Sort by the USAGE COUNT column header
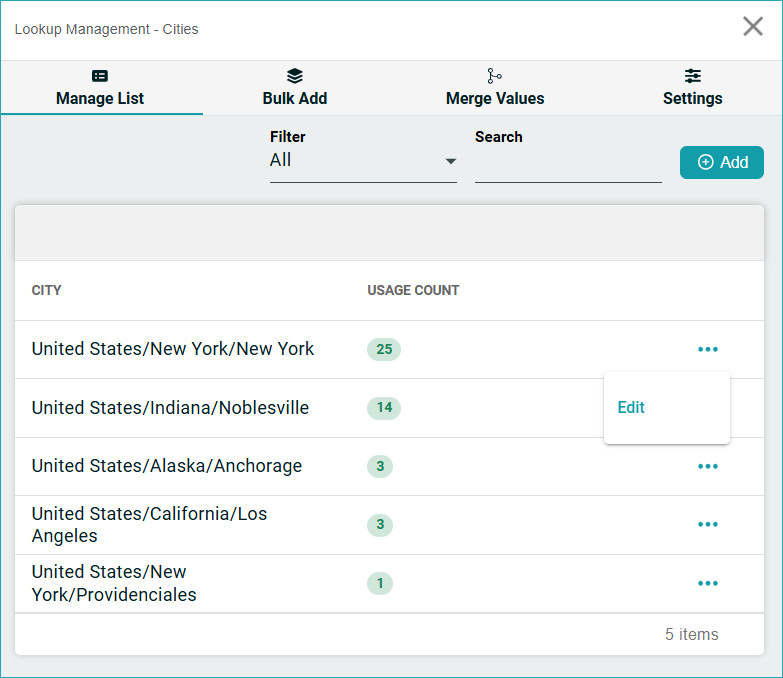Viewport: 783px width, 678px height. (413, 290)
